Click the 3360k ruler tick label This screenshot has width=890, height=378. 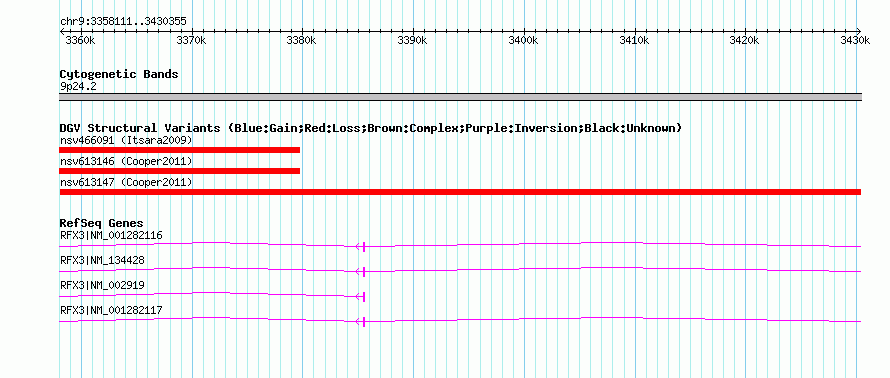coord(81,40)
